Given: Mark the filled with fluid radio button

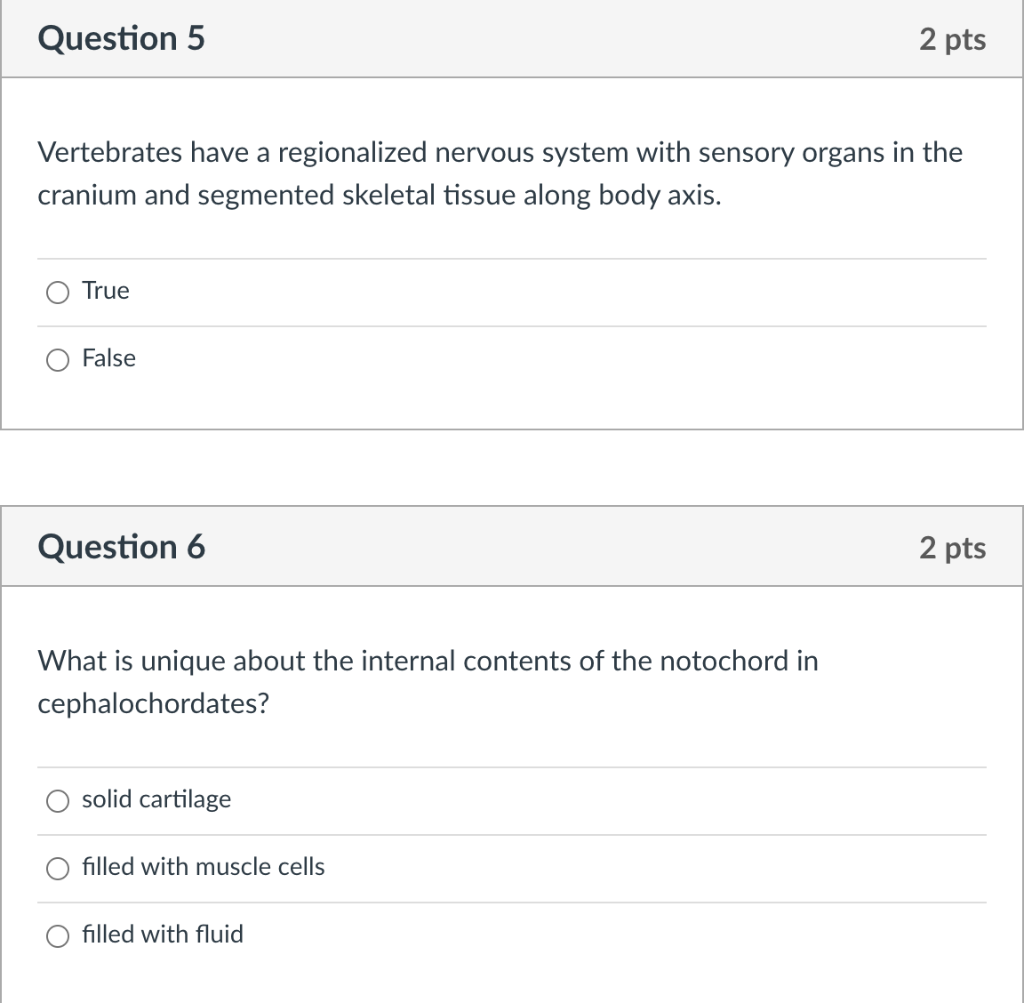Looking at the screenshot, I should coord(58,936).
